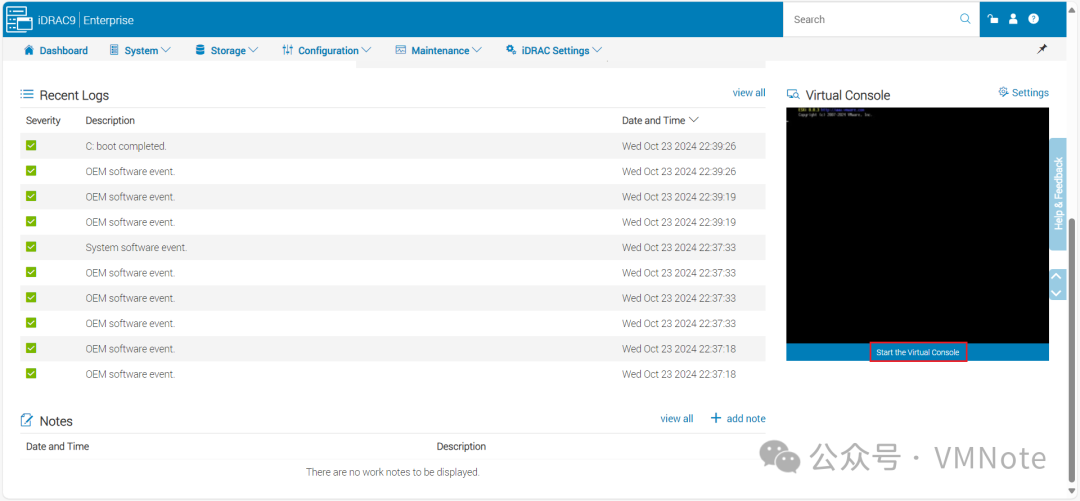Open Virtual Console Settings link
This screenshot has width=1080, height=501.
click(x=1030, y=92)
